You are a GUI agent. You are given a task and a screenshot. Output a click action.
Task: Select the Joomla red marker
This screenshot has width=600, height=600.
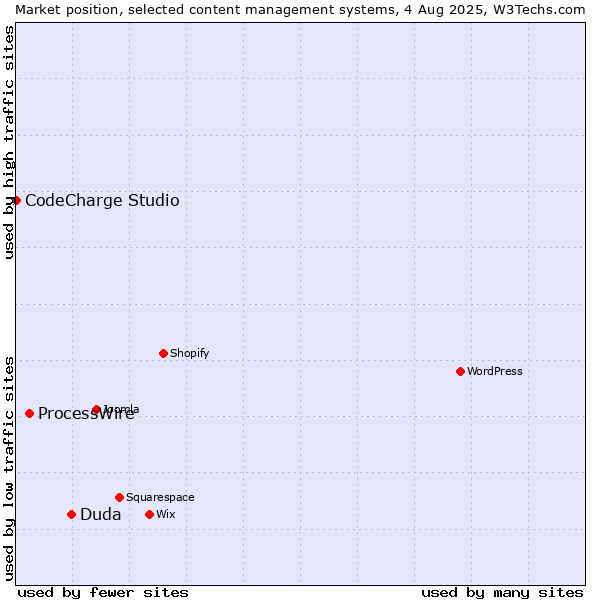[96, 409]
